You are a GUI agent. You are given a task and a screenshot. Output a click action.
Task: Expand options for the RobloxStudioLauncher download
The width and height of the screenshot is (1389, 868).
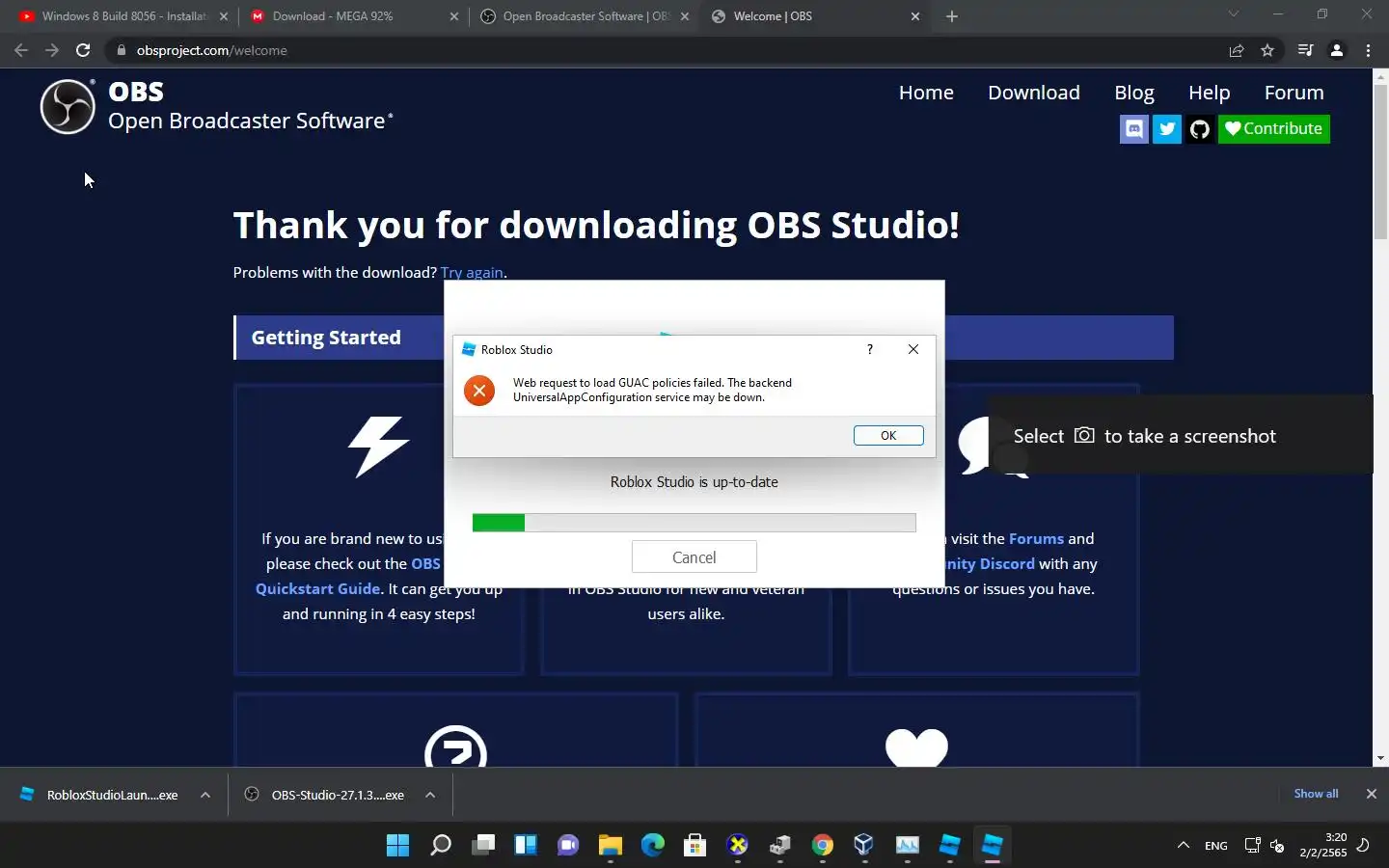pyautogui.click(x=205, y=795)
